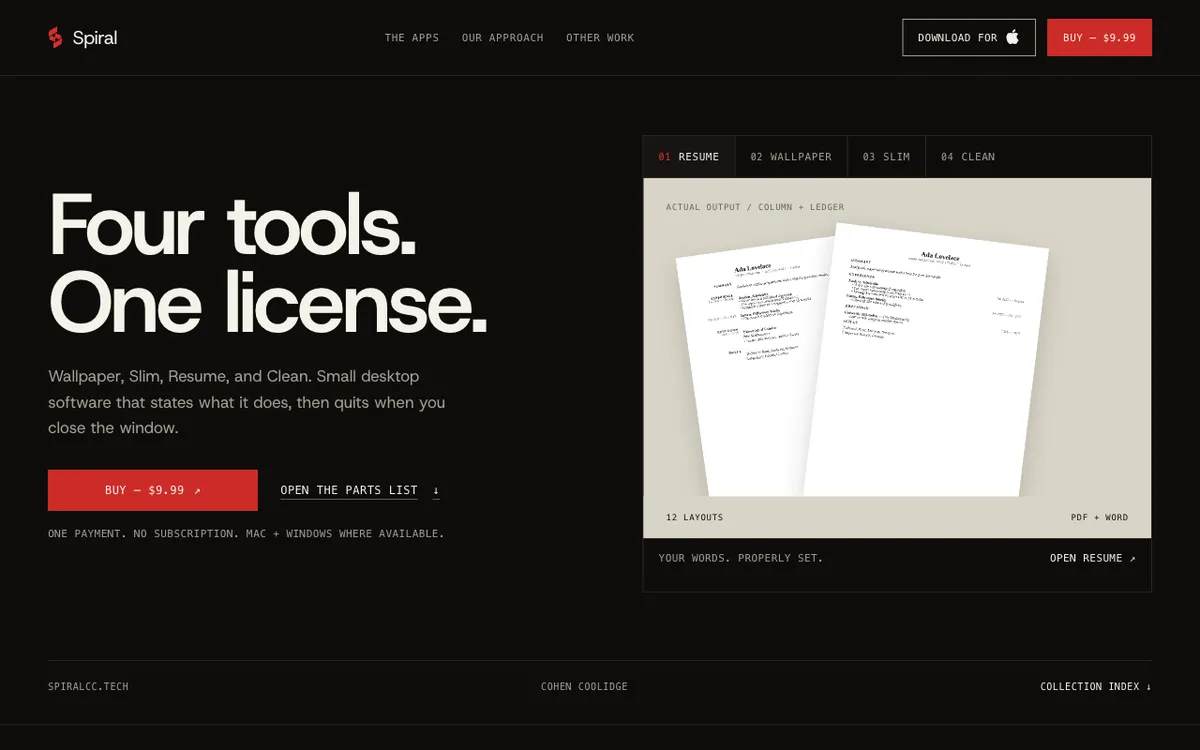1200x750 pixels.
Task: Click the OPEN RESUME link
Action: [1093, 558]
